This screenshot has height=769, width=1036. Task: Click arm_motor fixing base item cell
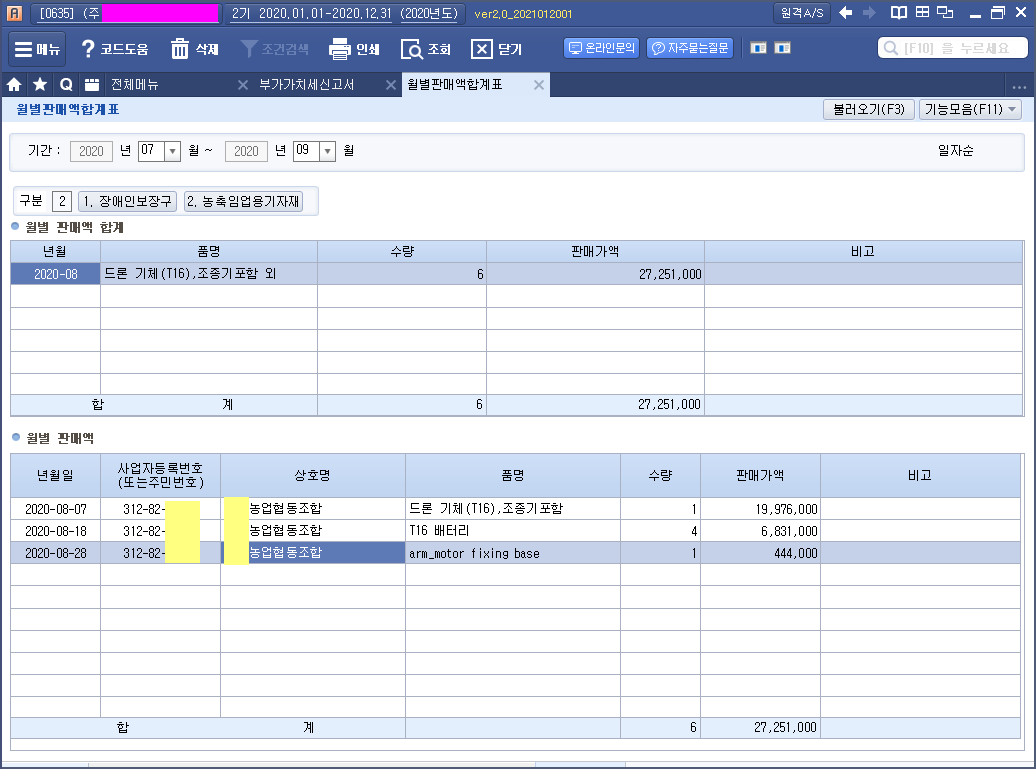(x=513, y=553)
